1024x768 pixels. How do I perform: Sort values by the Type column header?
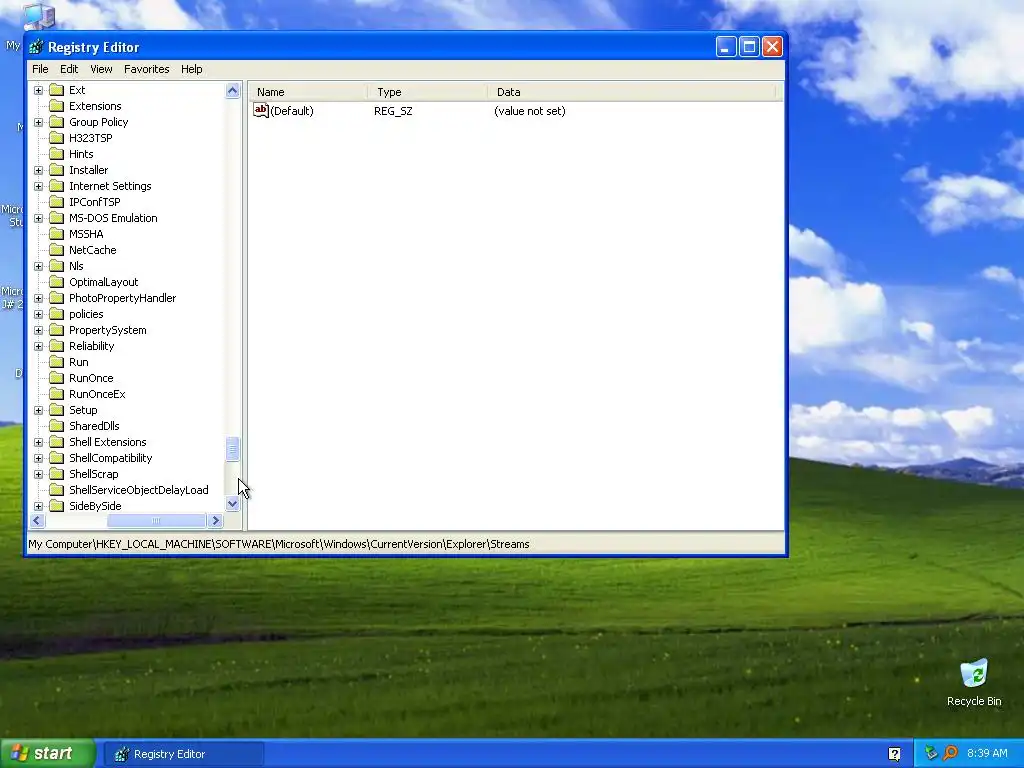point(428,92)
